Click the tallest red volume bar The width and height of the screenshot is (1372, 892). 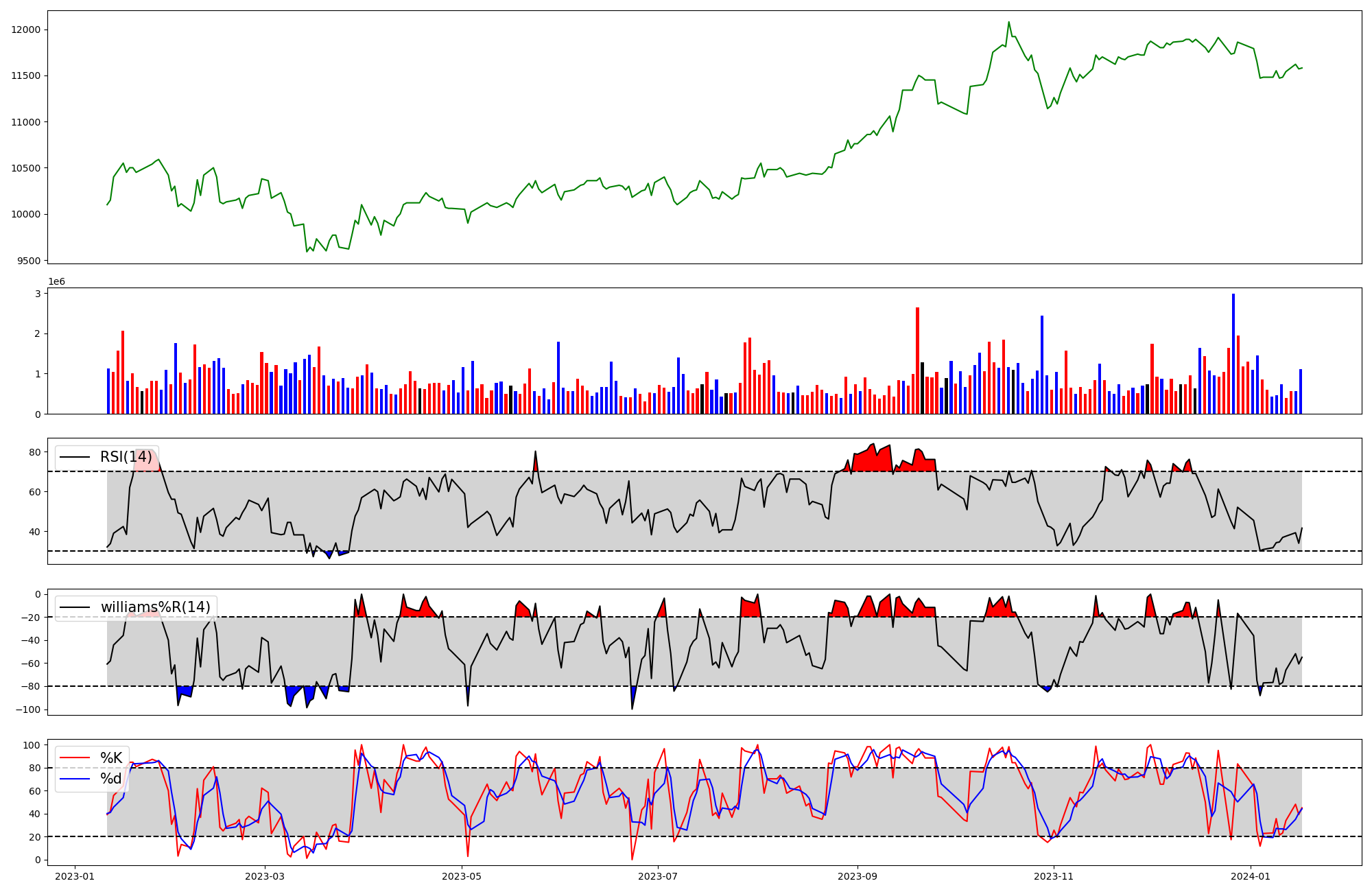click(x=917, y=360)
